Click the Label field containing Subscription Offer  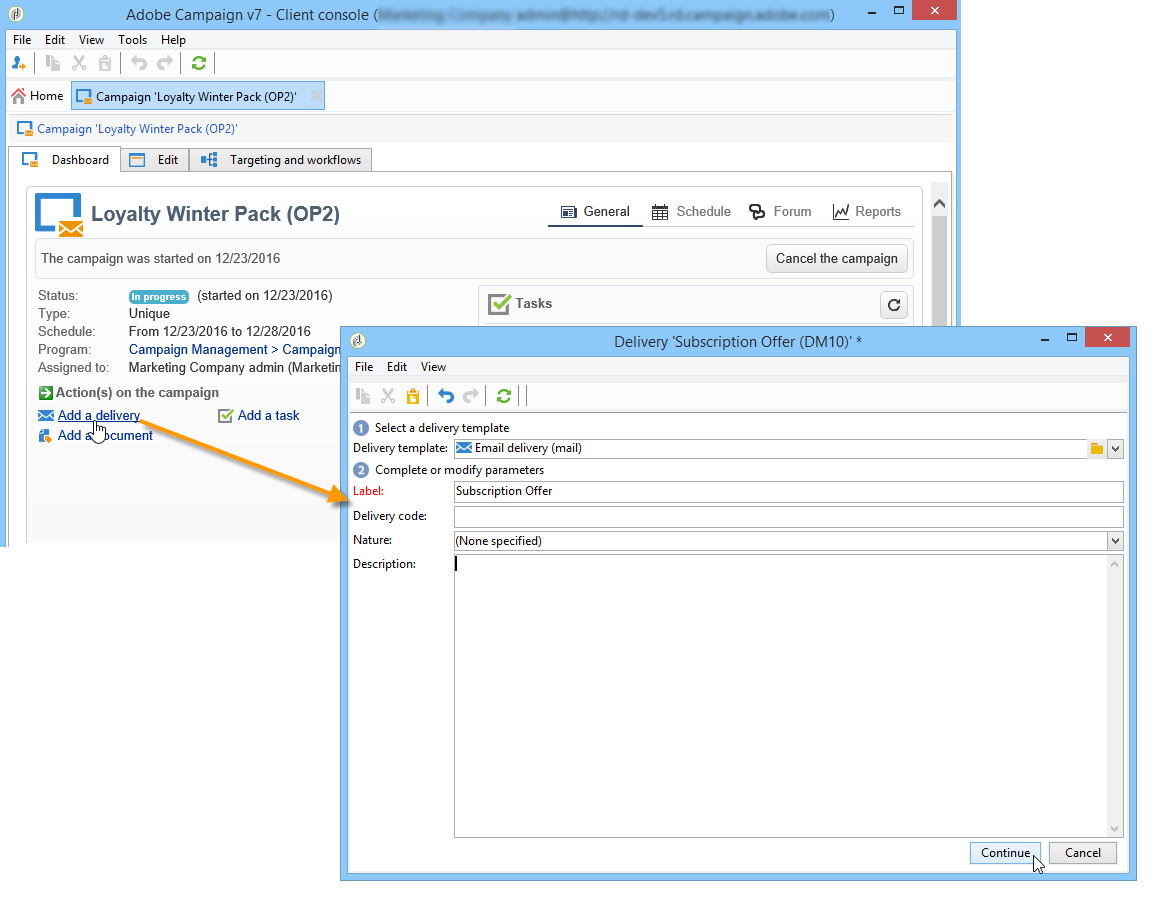(x=788, y=492)
